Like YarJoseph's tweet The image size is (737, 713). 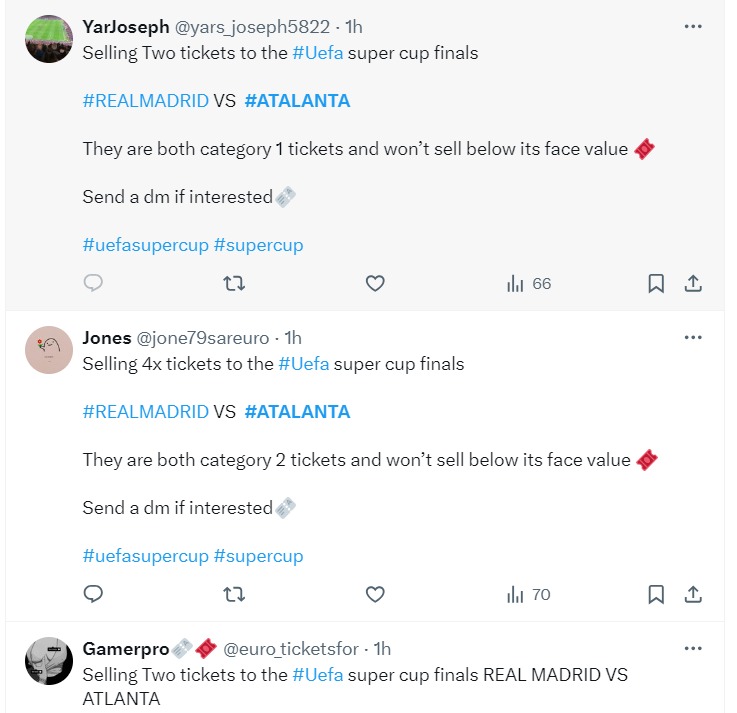coord(375,284)
